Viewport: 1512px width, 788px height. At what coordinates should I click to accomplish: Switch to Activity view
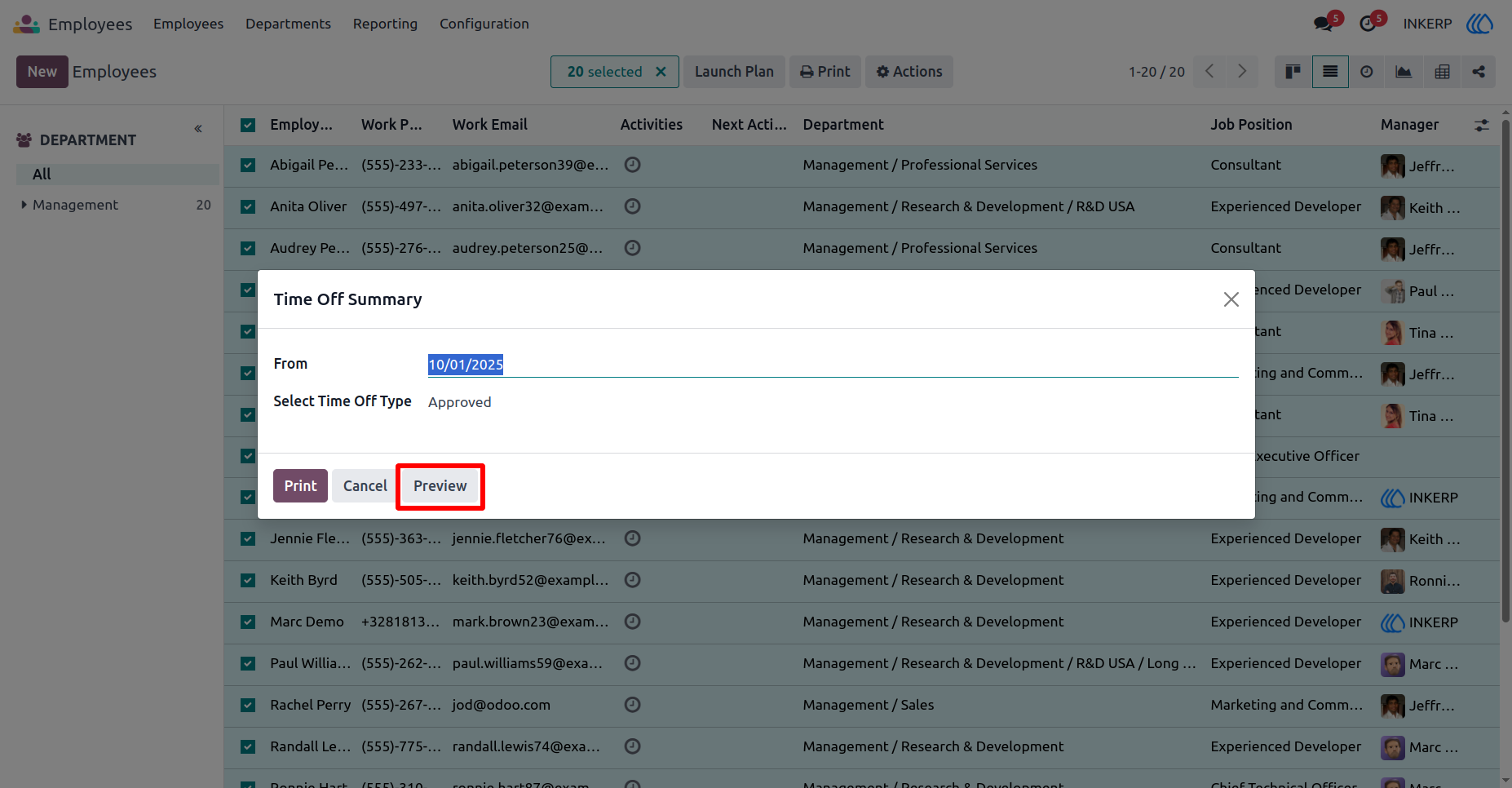[1367, 72]
